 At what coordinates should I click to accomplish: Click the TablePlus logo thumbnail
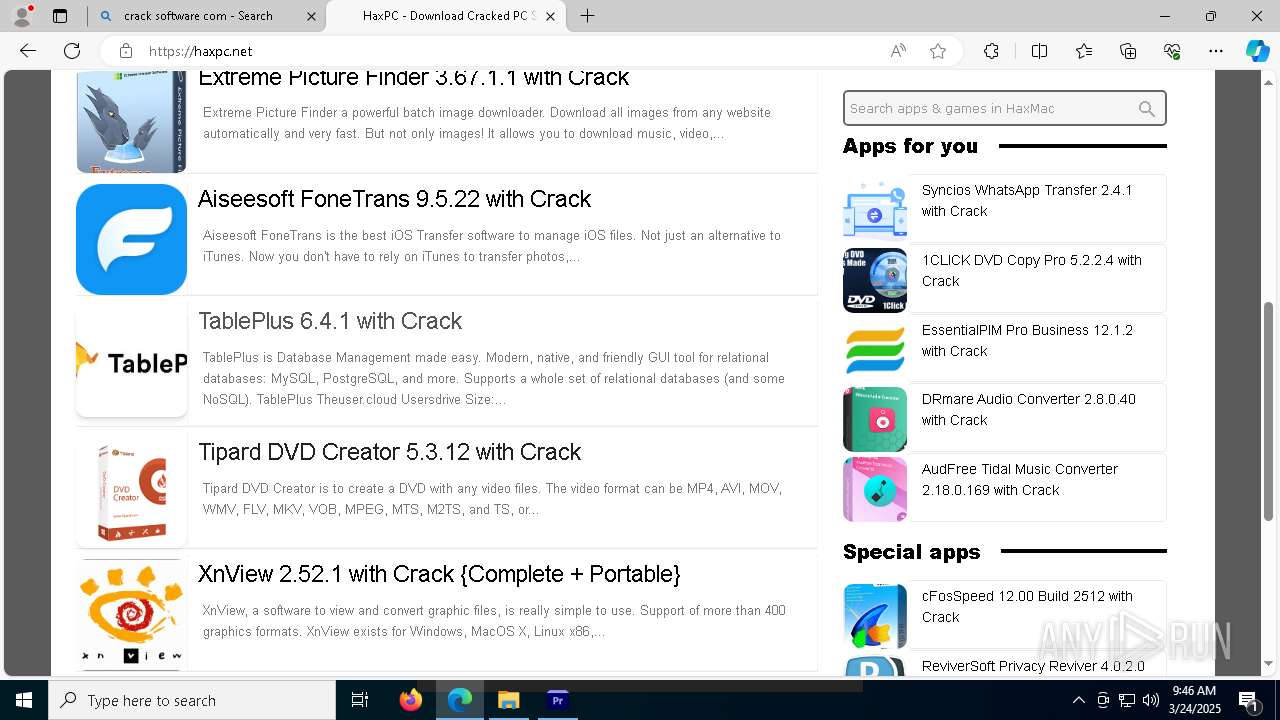coord(131,361)
